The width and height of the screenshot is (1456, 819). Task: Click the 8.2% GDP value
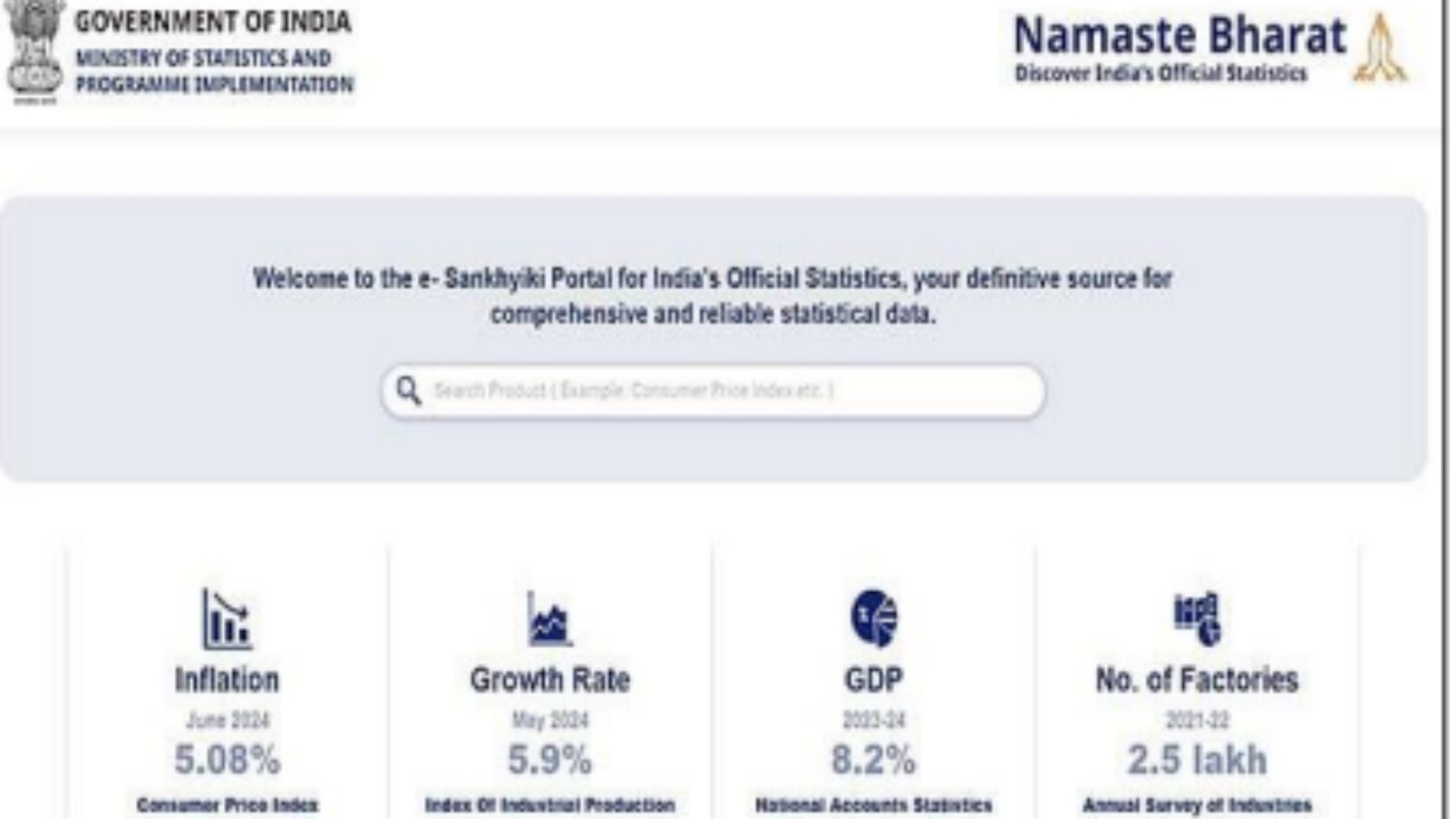874,759
